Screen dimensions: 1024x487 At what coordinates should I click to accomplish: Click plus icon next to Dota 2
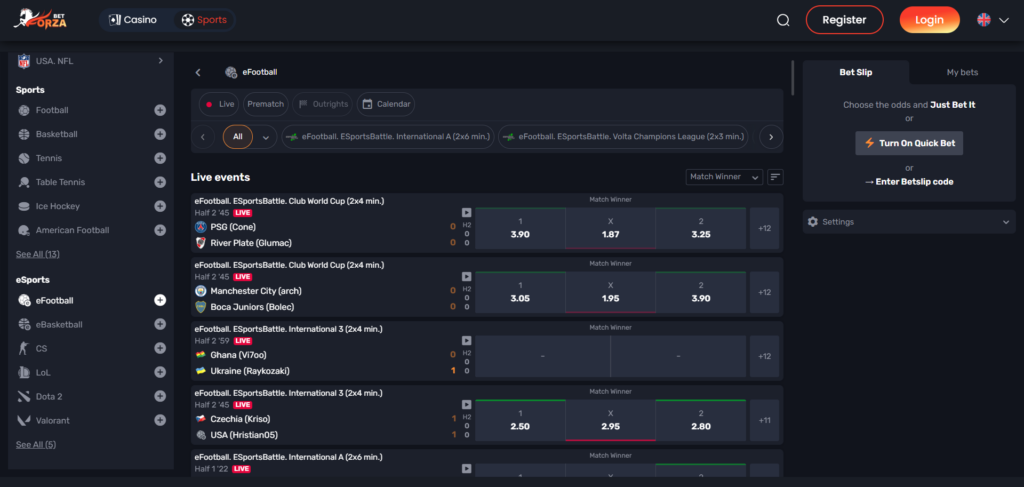click(160, 396)
